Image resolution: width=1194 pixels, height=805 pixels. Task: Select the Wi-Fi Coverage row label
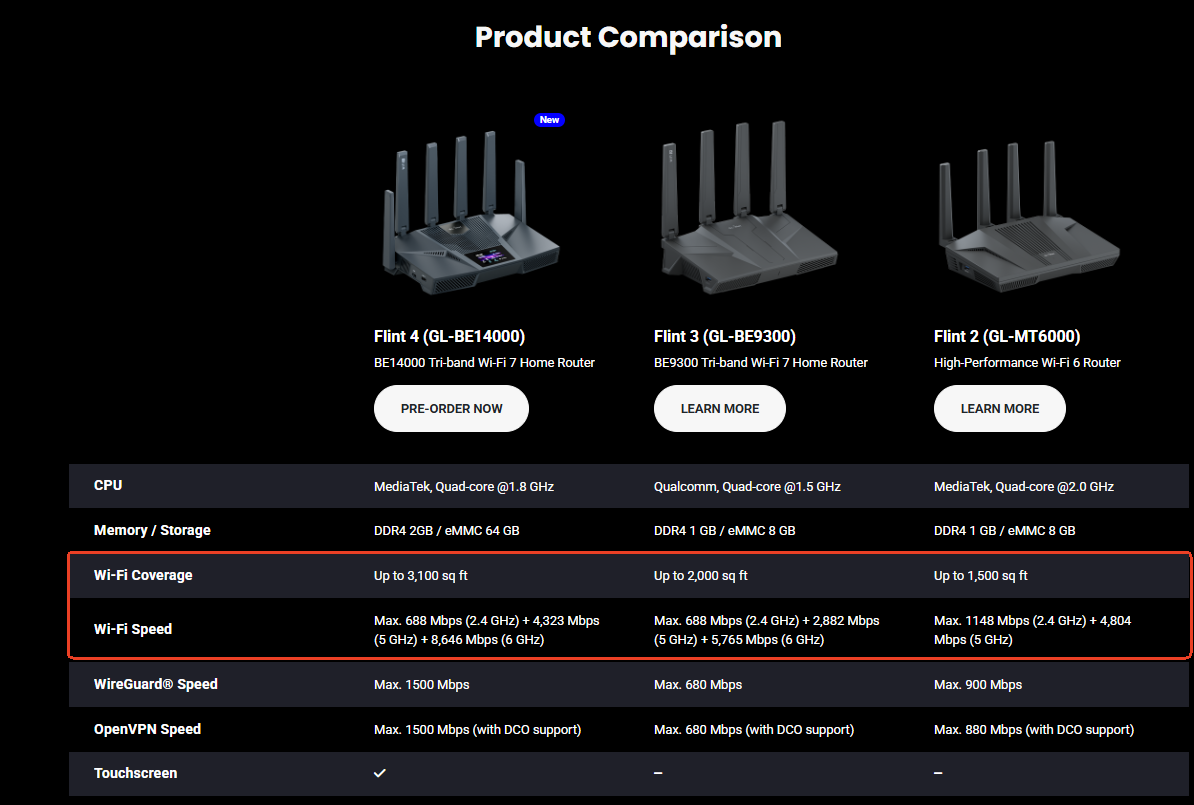pos(143,575)
